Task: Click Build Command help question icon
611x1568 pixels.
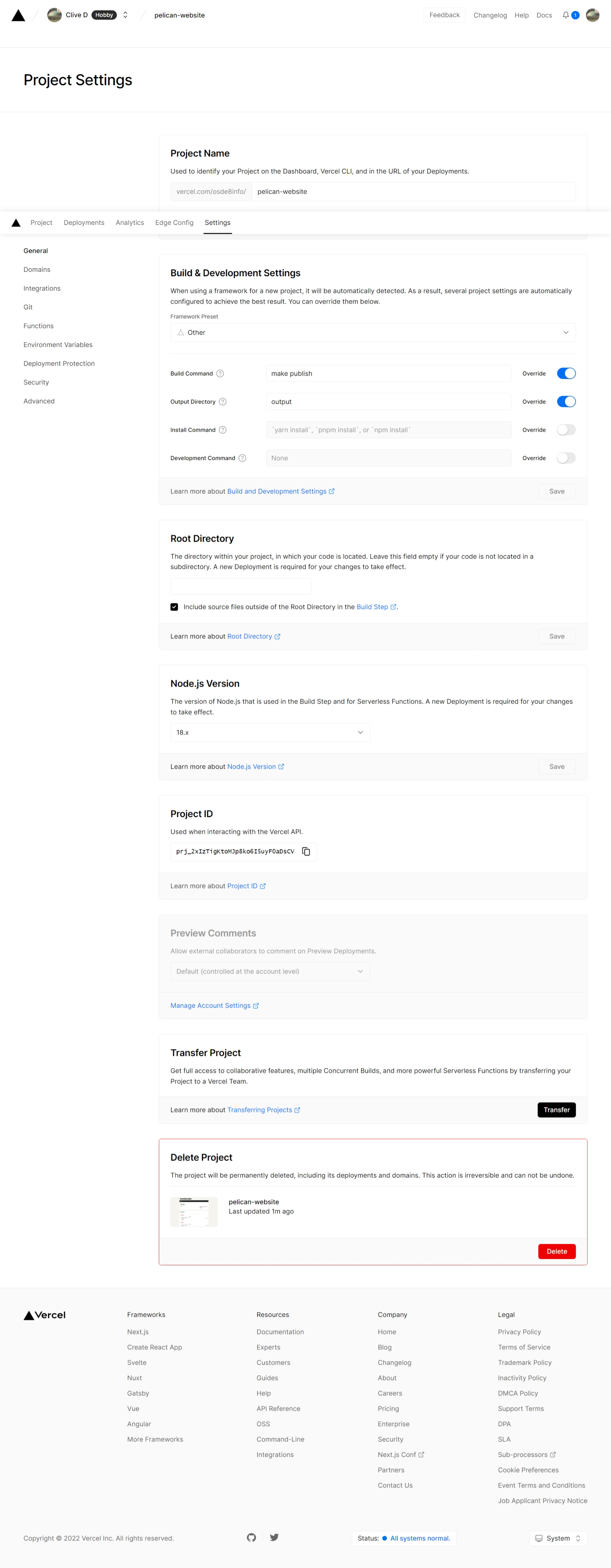Action: coord(221,374)
